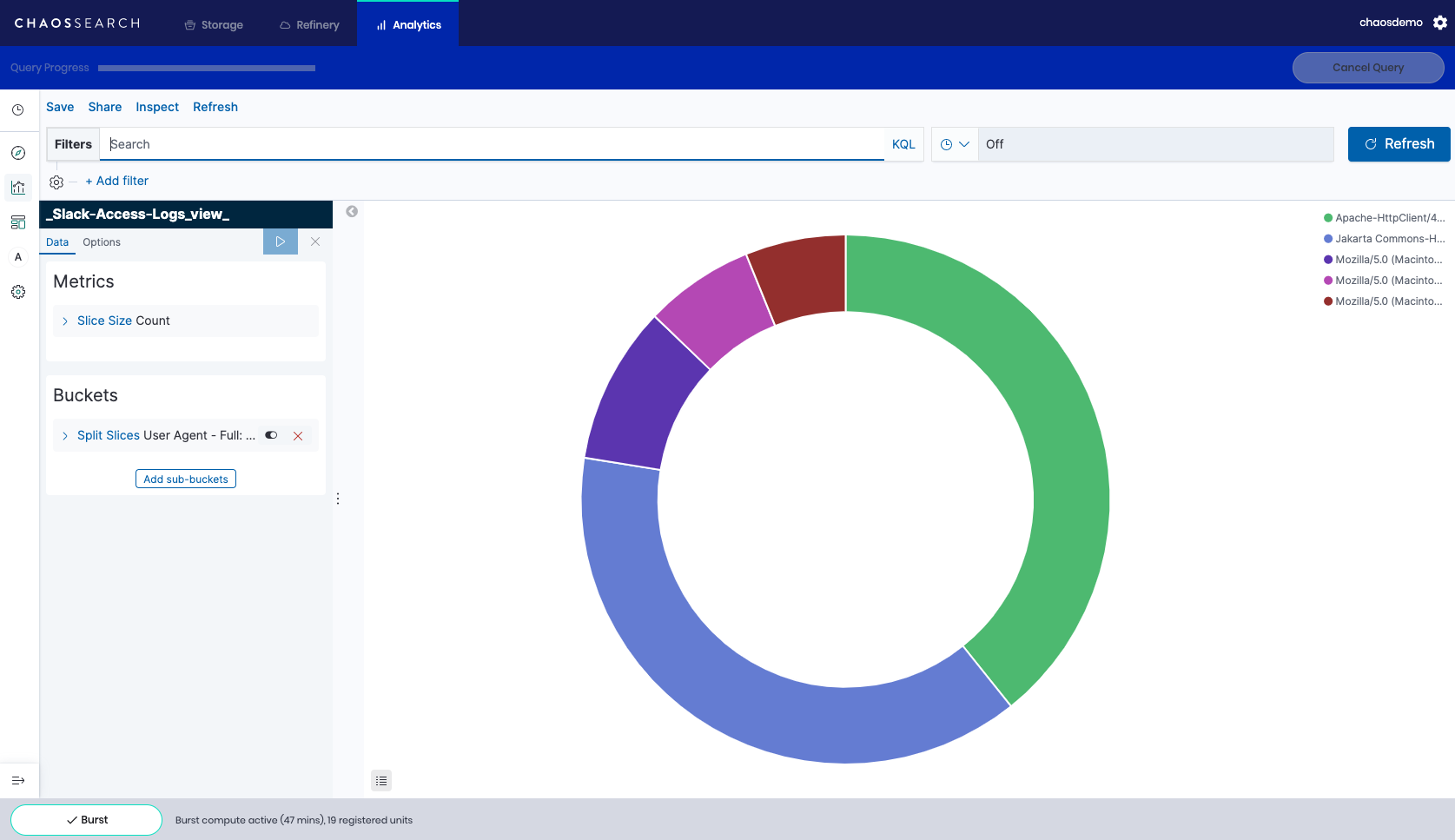Discard changes with the X beside play

(315, 241)
